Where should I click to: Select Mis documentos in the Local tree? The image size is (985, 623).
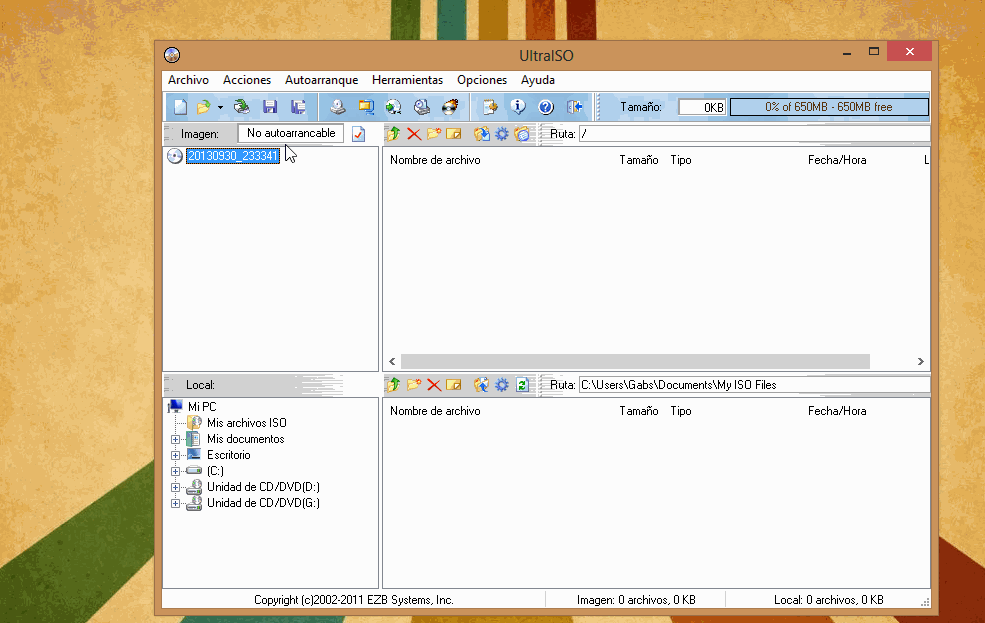[x=246, y=439]
